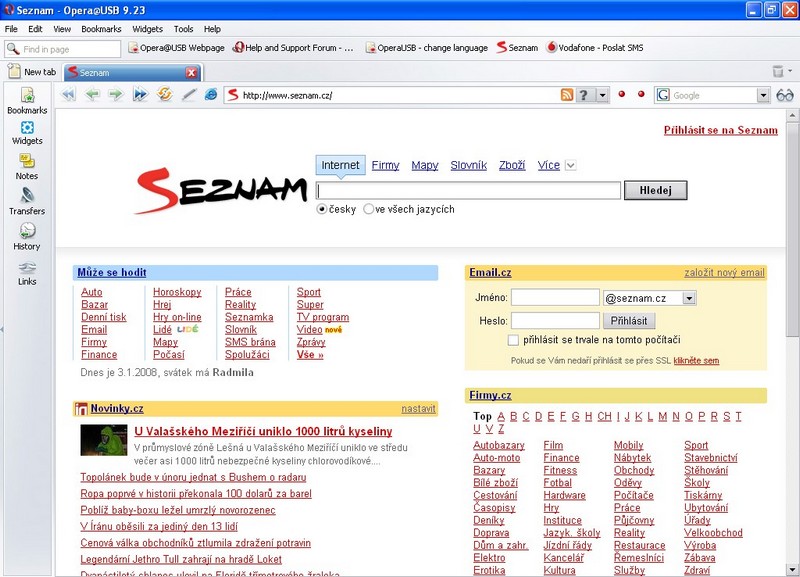Click the Přihlásit email login button

click(629, 321)
